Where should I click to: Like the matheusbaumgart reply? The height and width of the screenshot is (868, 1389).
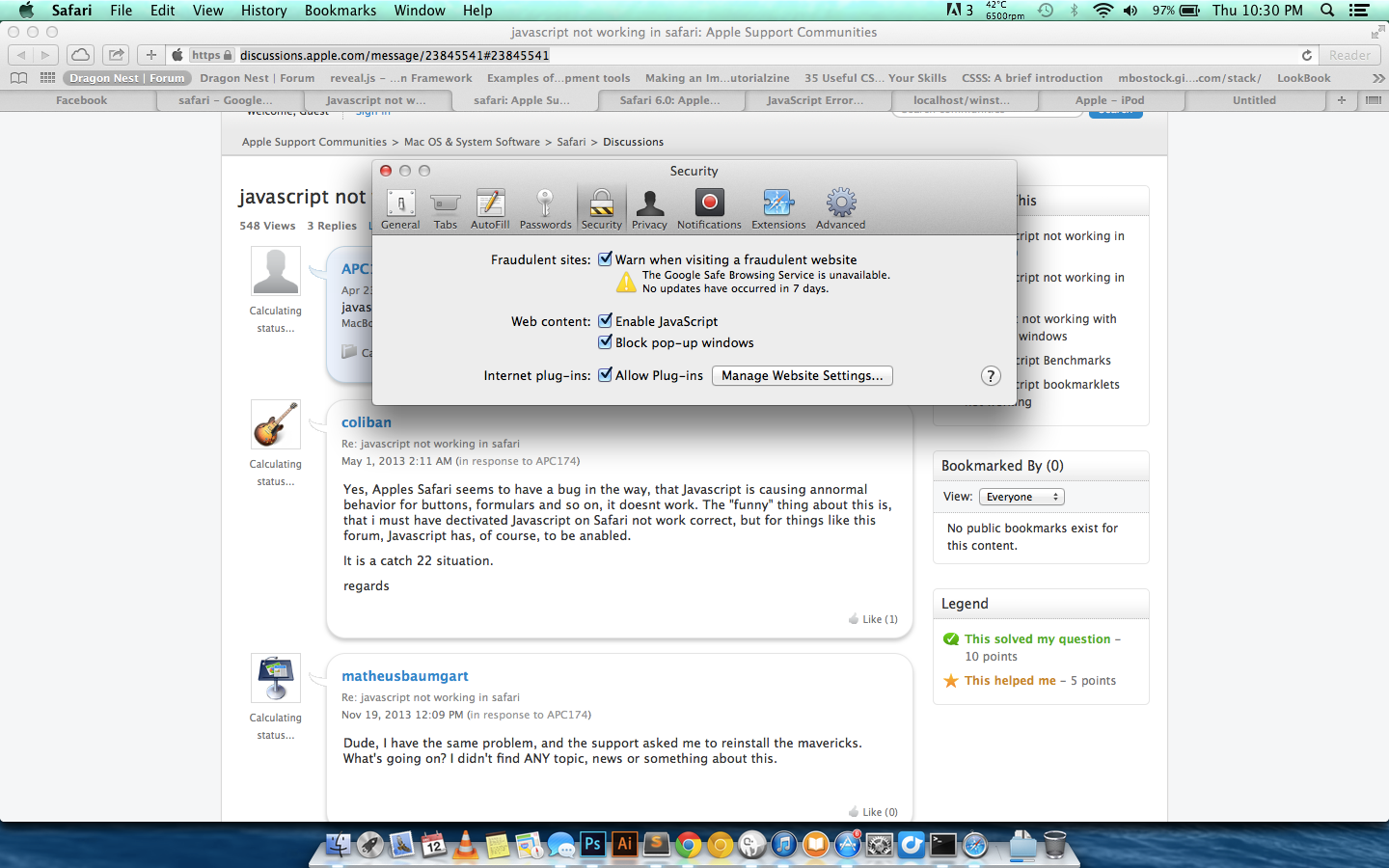873,812
